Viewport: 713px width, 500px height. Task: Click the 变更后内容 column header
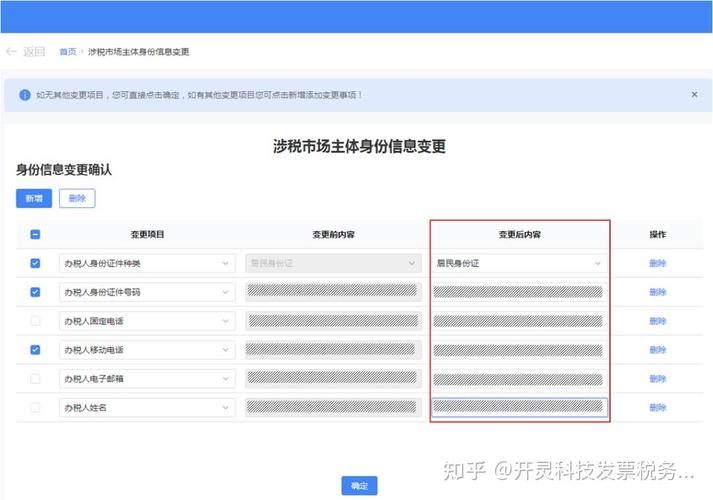coord(519,235)
